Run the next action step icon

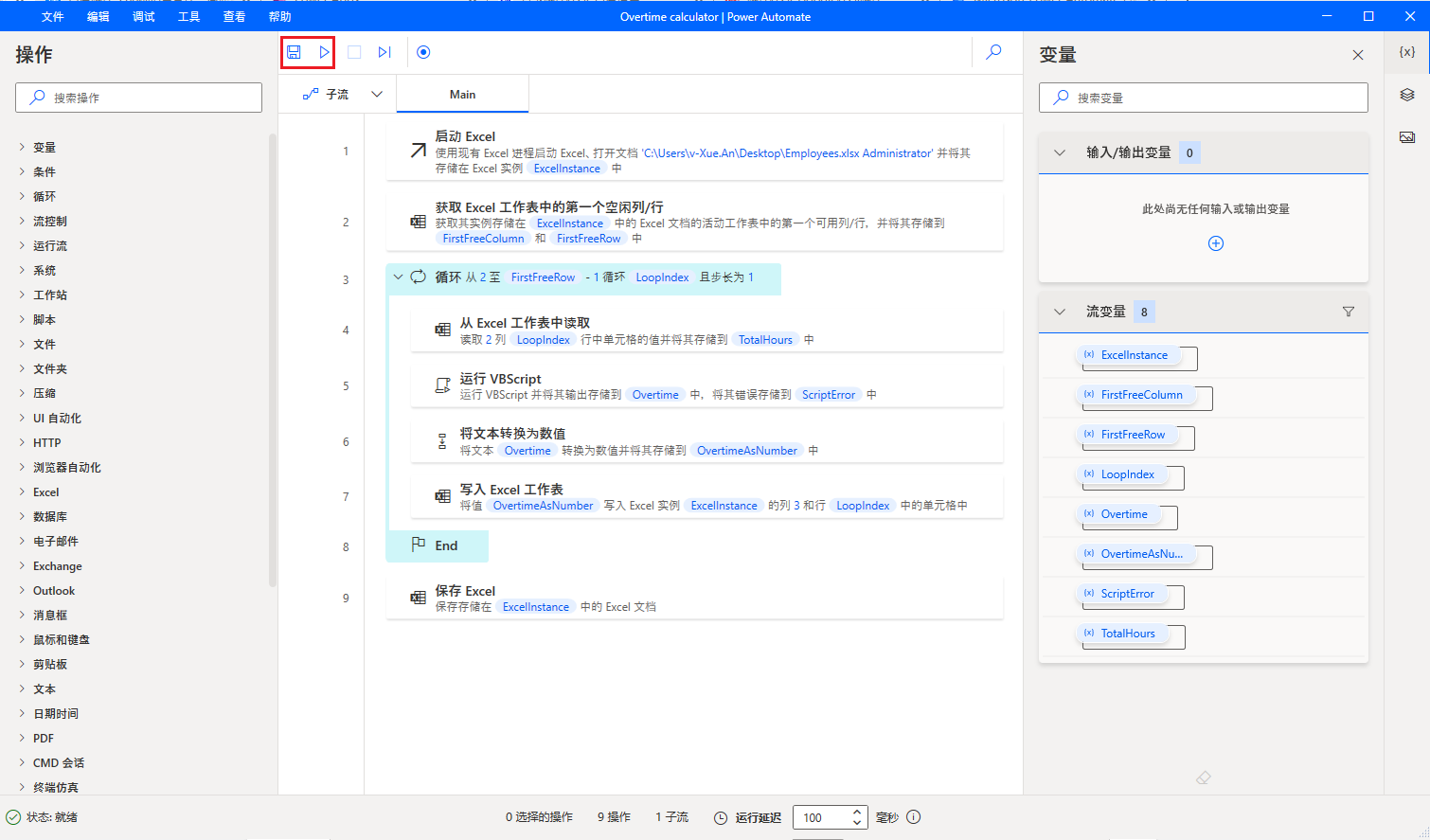pos(384,52)
